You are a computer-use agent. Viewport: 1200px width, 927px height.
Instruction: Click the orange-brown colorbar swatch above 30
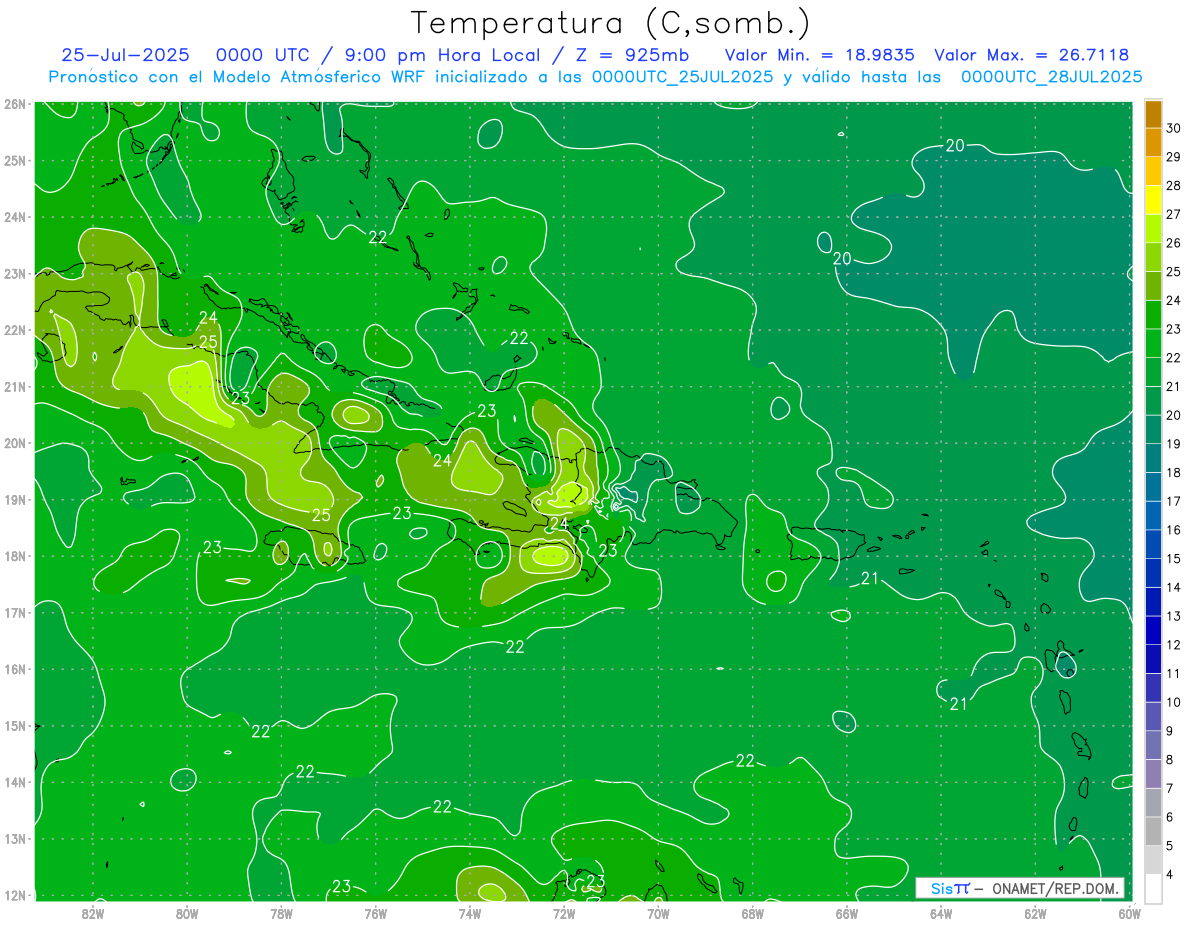(1153, 113)
